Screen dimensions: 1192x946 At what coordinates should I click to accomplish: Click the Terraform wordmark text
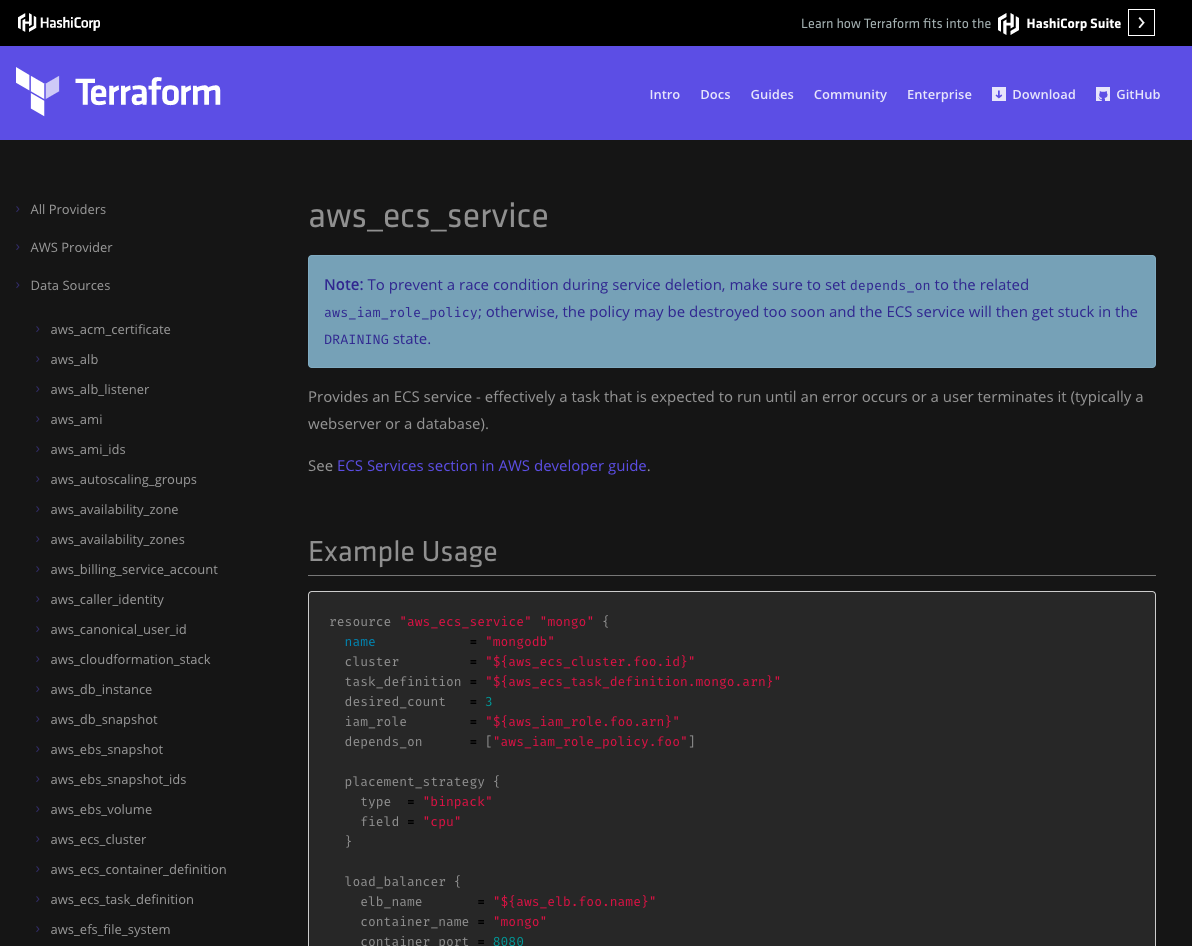(148, 93)
